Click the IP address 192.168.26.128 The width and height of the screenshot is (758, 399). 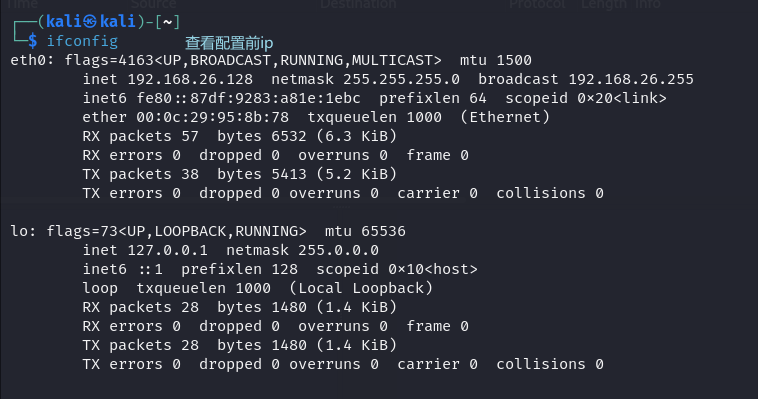190,79
